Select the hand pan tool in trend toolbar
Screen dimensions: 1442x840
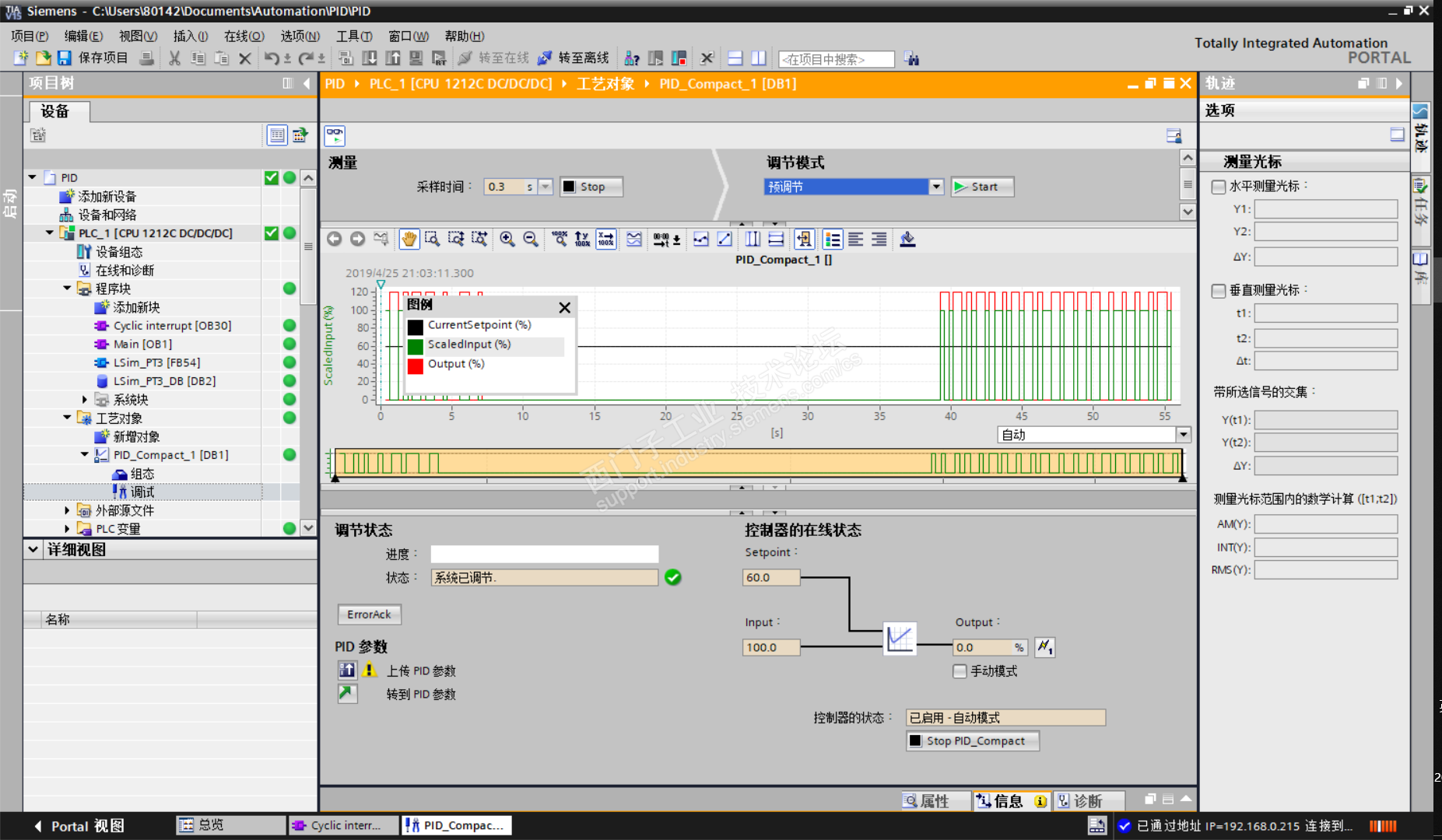(x=409, y=240)
